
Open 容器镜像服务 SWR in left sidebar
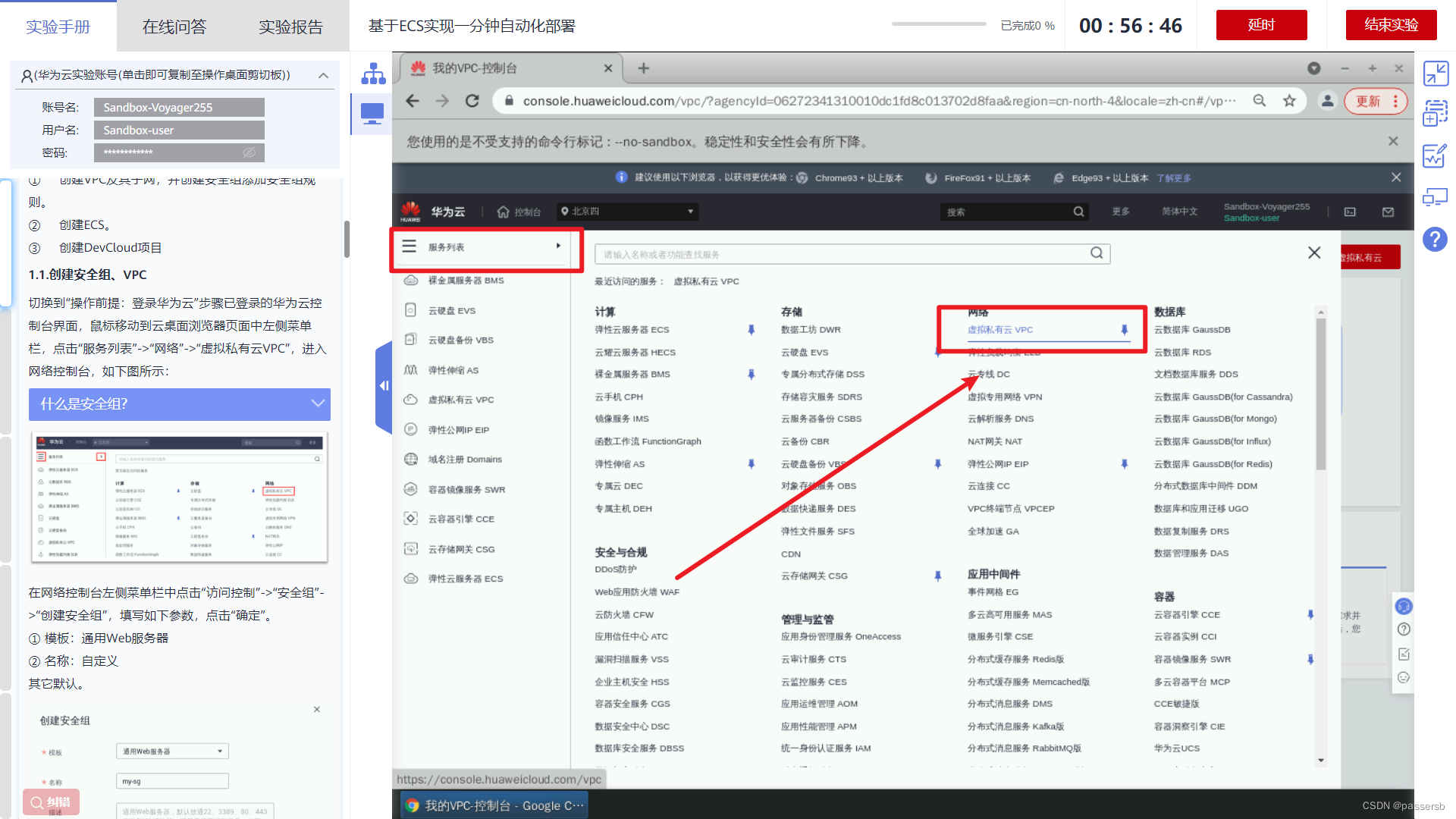pyautogui.click(x=466, y=490)
